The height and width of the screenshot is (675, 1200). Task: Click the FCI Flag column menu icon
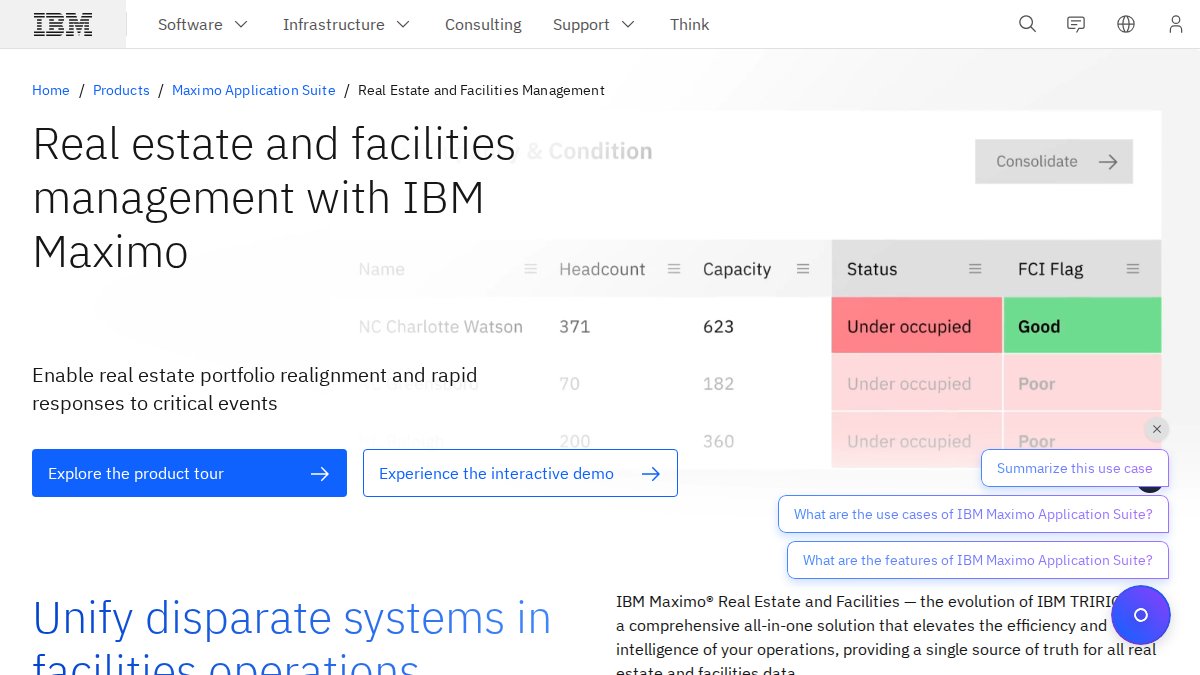(1133, 269)
